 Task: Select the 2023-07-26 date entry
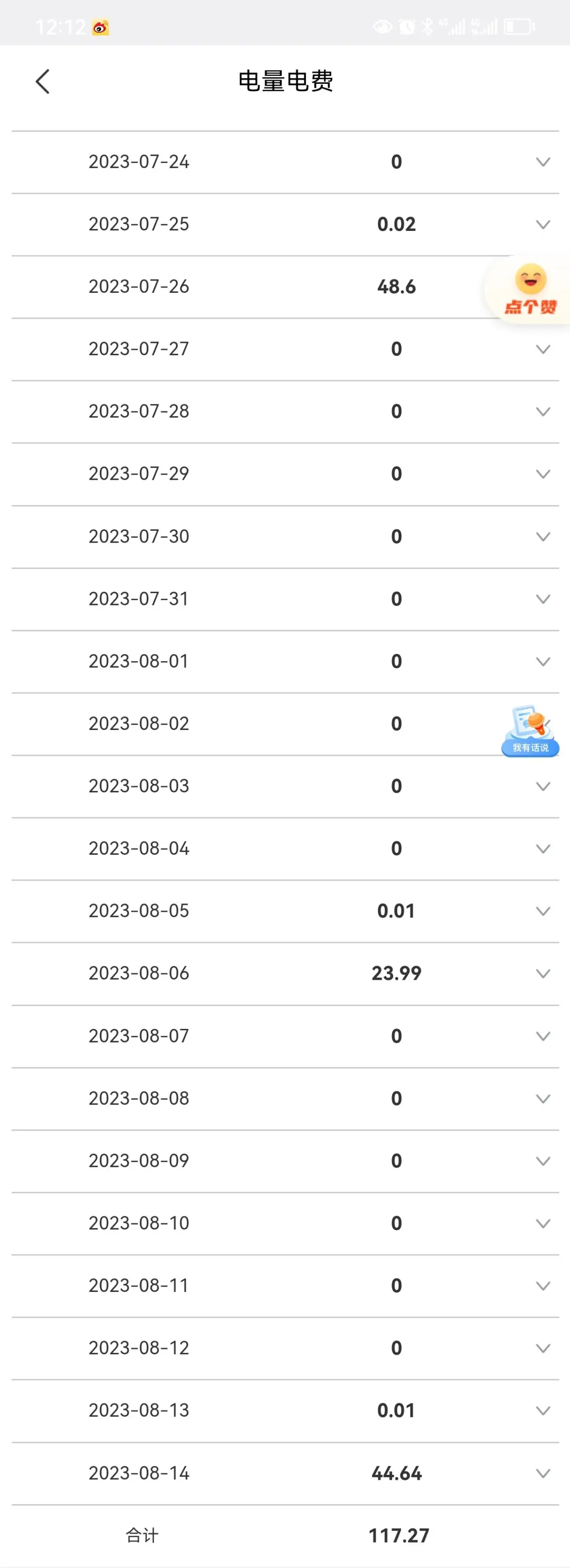click(x=139, y=286)
